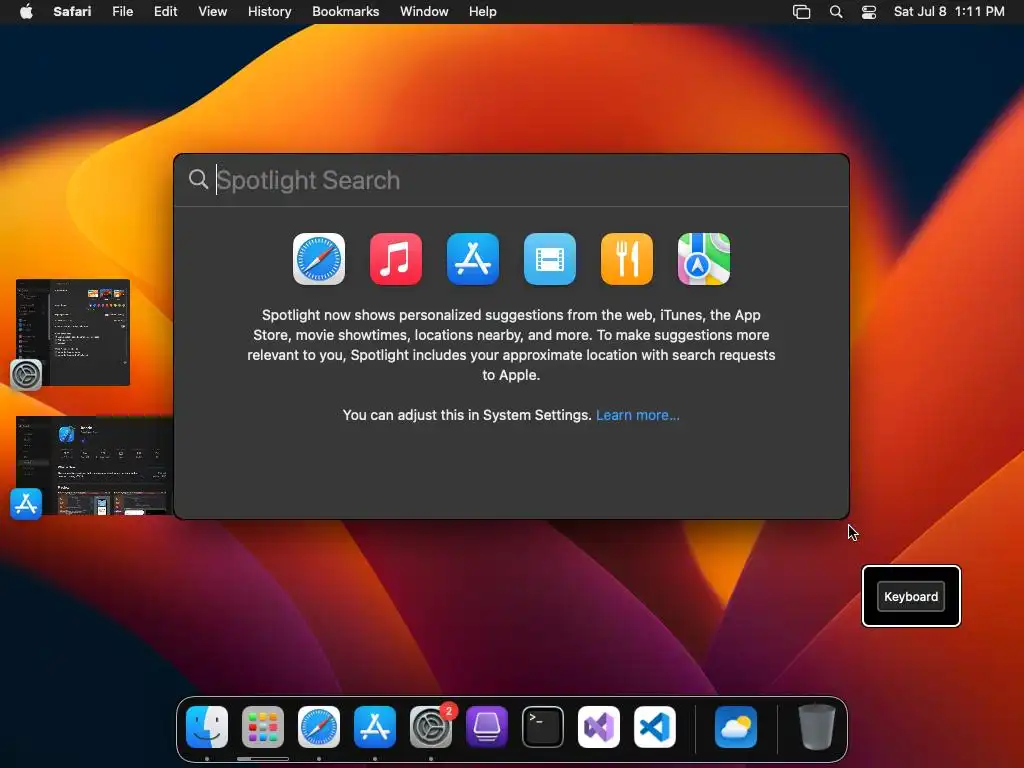The image size is (1024, 768).
Task: Open the Bookmarks menu
Action: click(345, 12)
